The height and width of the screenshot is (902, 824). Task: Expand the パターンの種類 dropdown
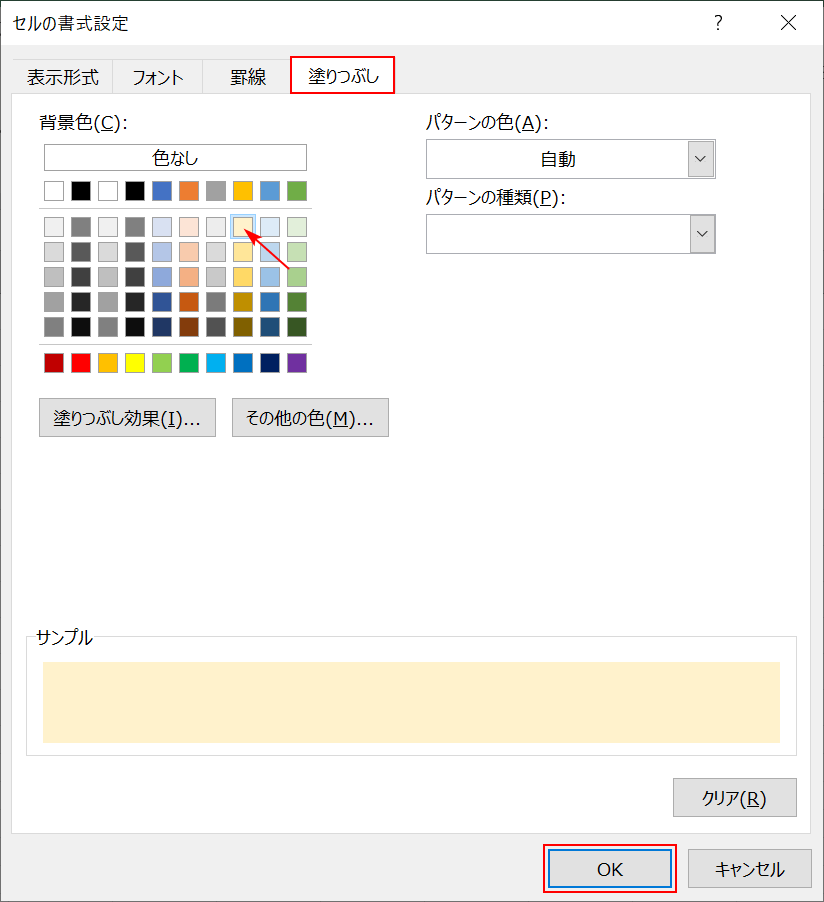(702, 234)
